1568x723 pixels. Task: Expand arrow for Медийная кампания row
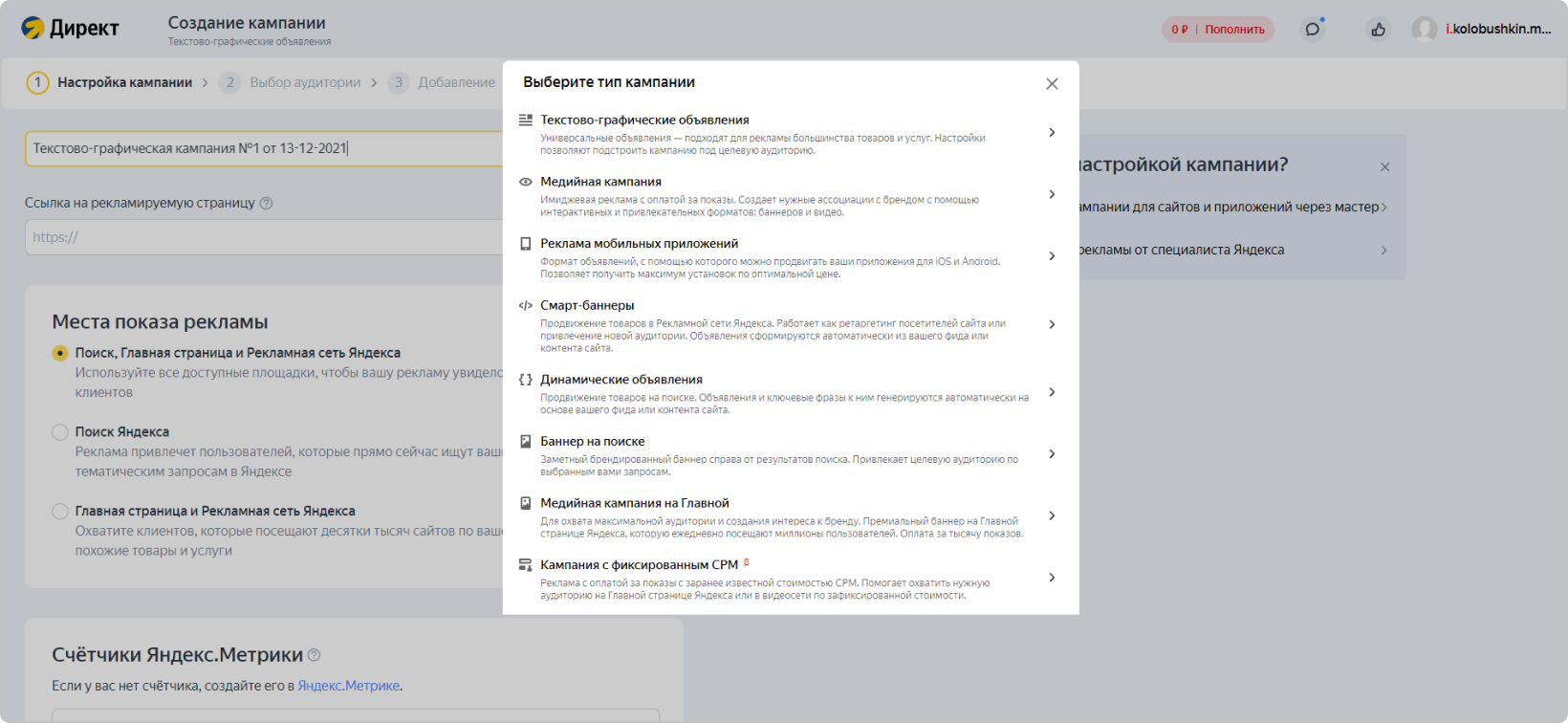click(x=1052, y=194)
